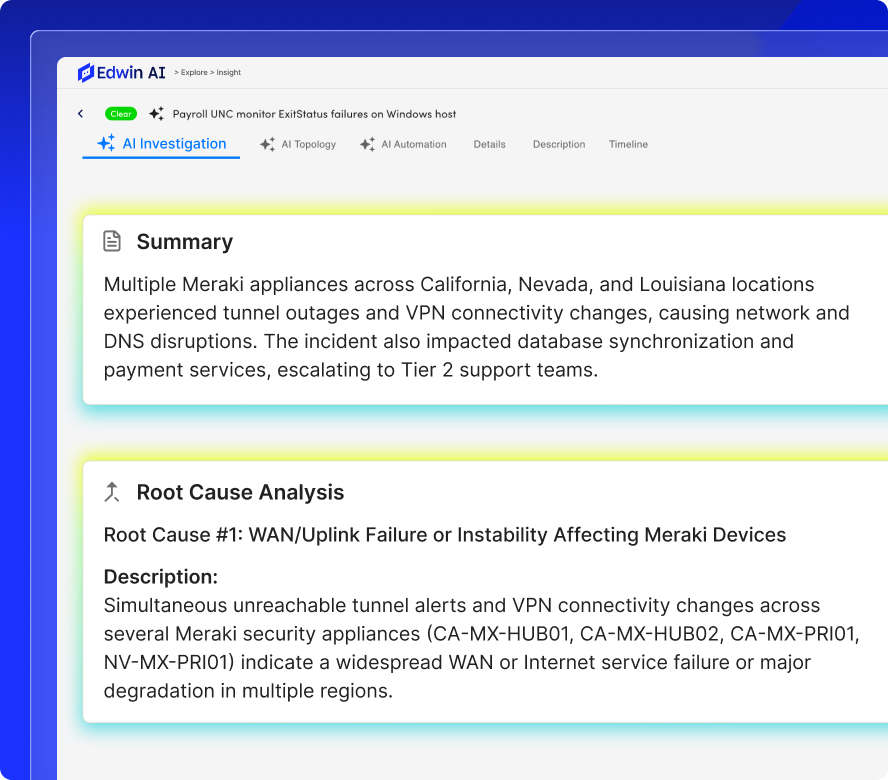Screen dimensions: 888x780
Task: Click the Explore breadcrumb link
Action: tap(194, 73)
